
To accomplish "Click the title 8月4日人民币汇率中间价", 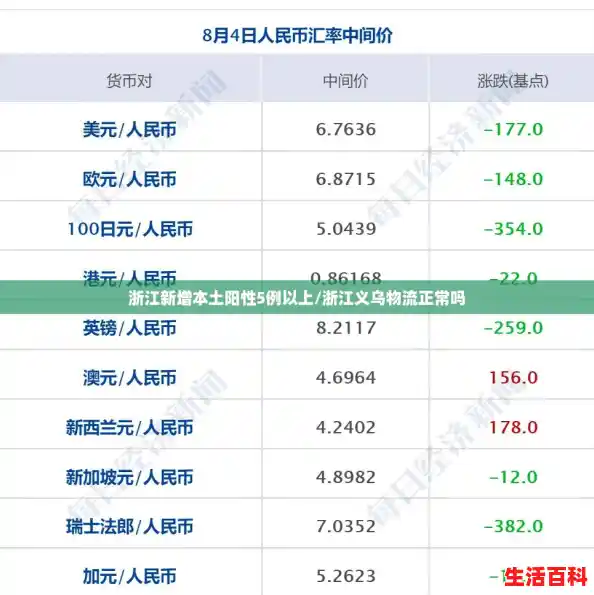I will pyautogui.click(x=298, y=36).
